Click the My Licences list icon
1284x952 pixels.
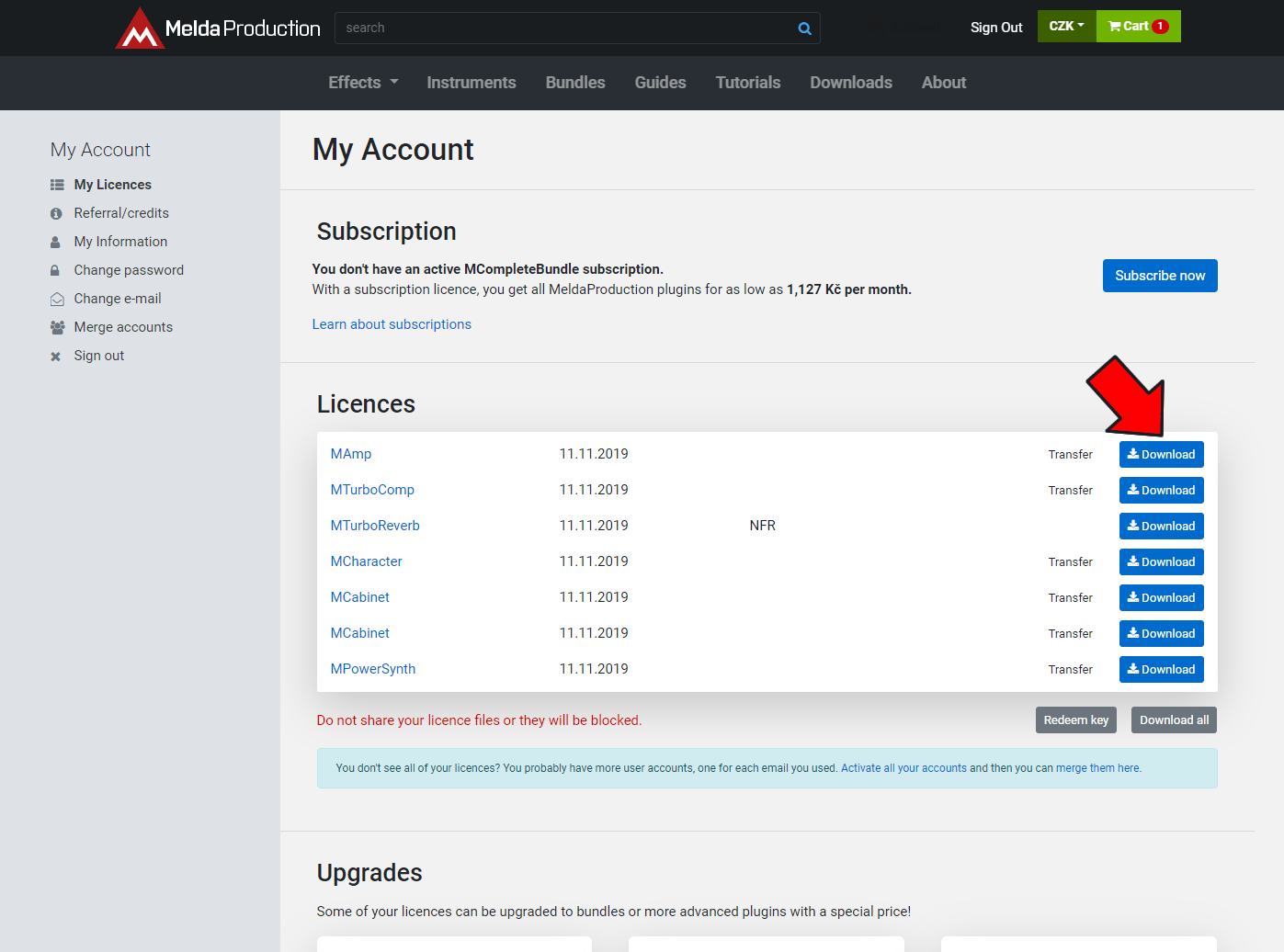coord(57,185)
